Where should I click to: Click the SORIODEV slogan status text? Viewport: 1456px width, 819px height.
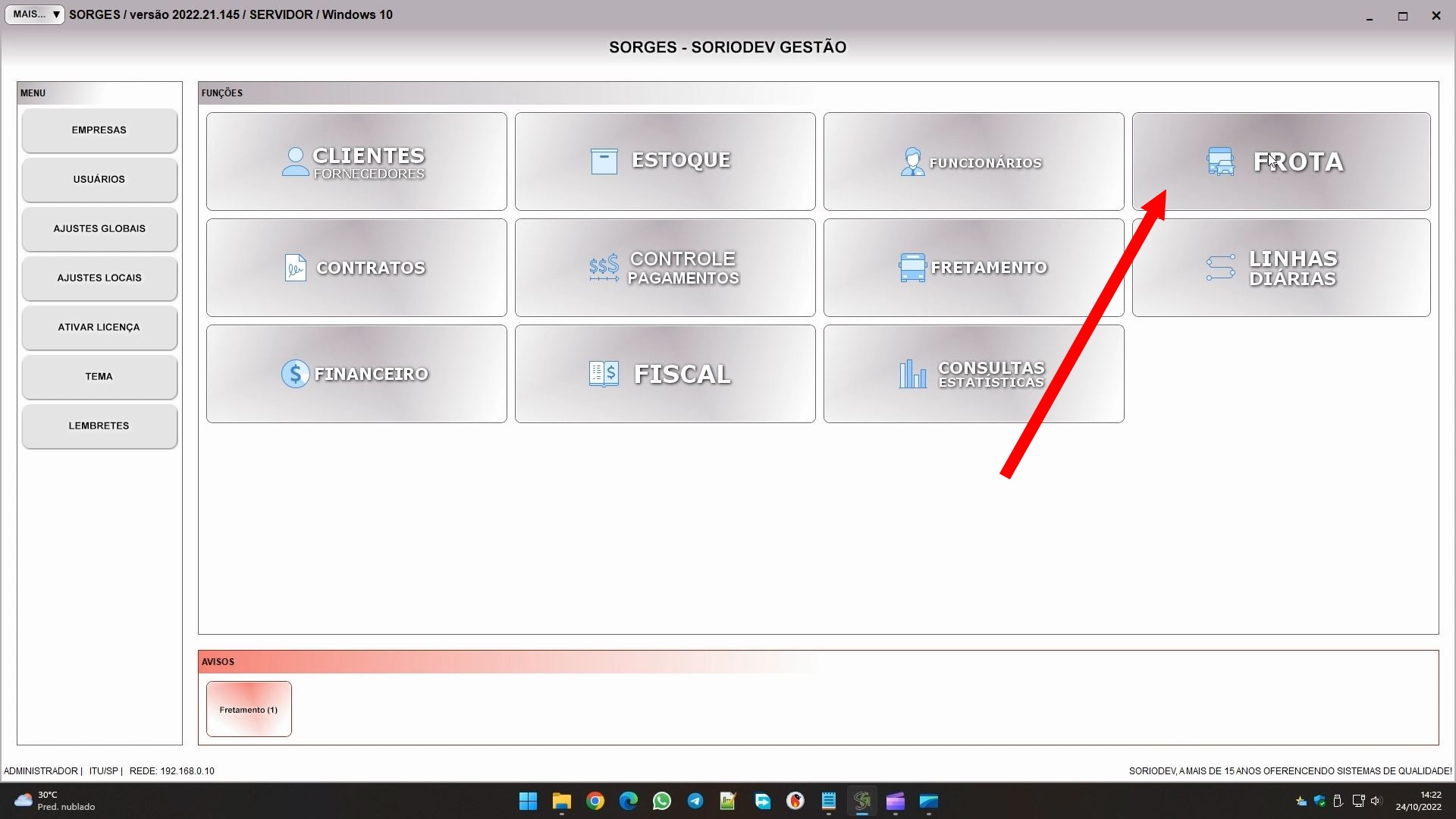pos(1291,771)
